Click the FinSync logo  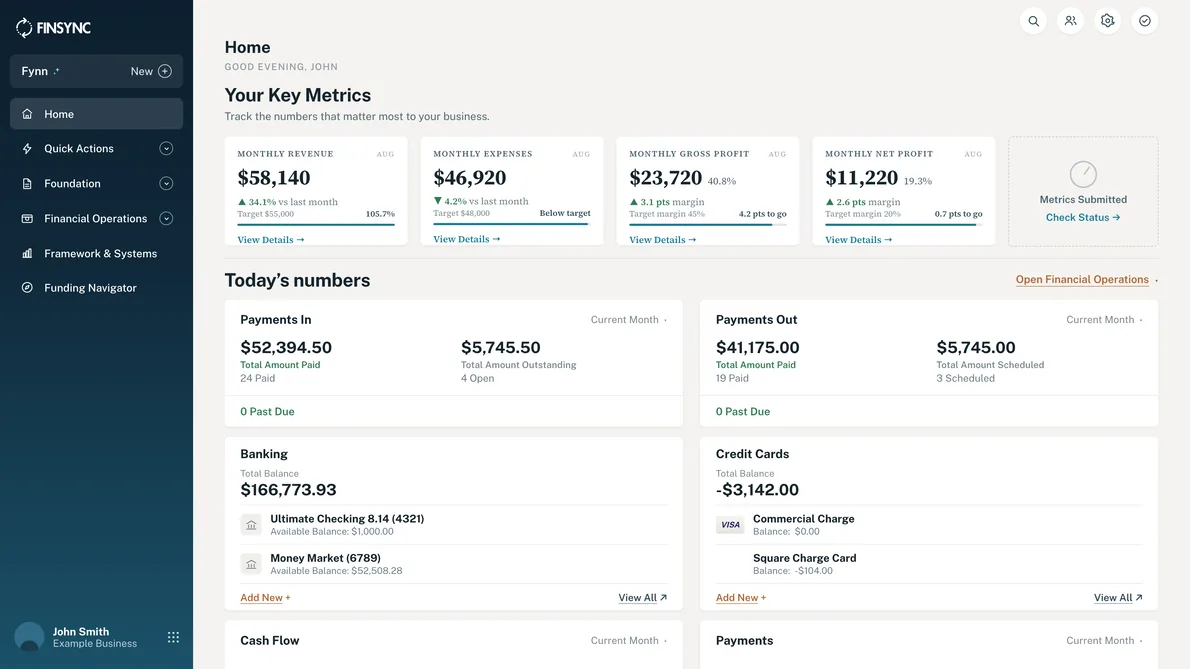53,28
